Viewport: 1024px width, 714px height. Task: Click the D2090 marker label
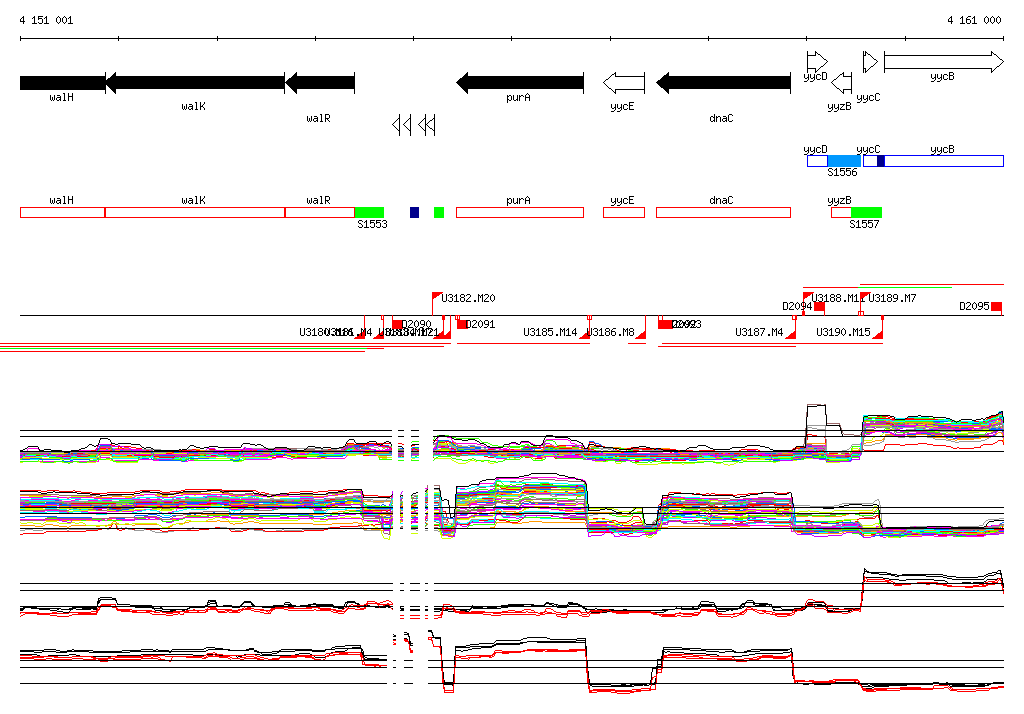click(x=416, y=324)
